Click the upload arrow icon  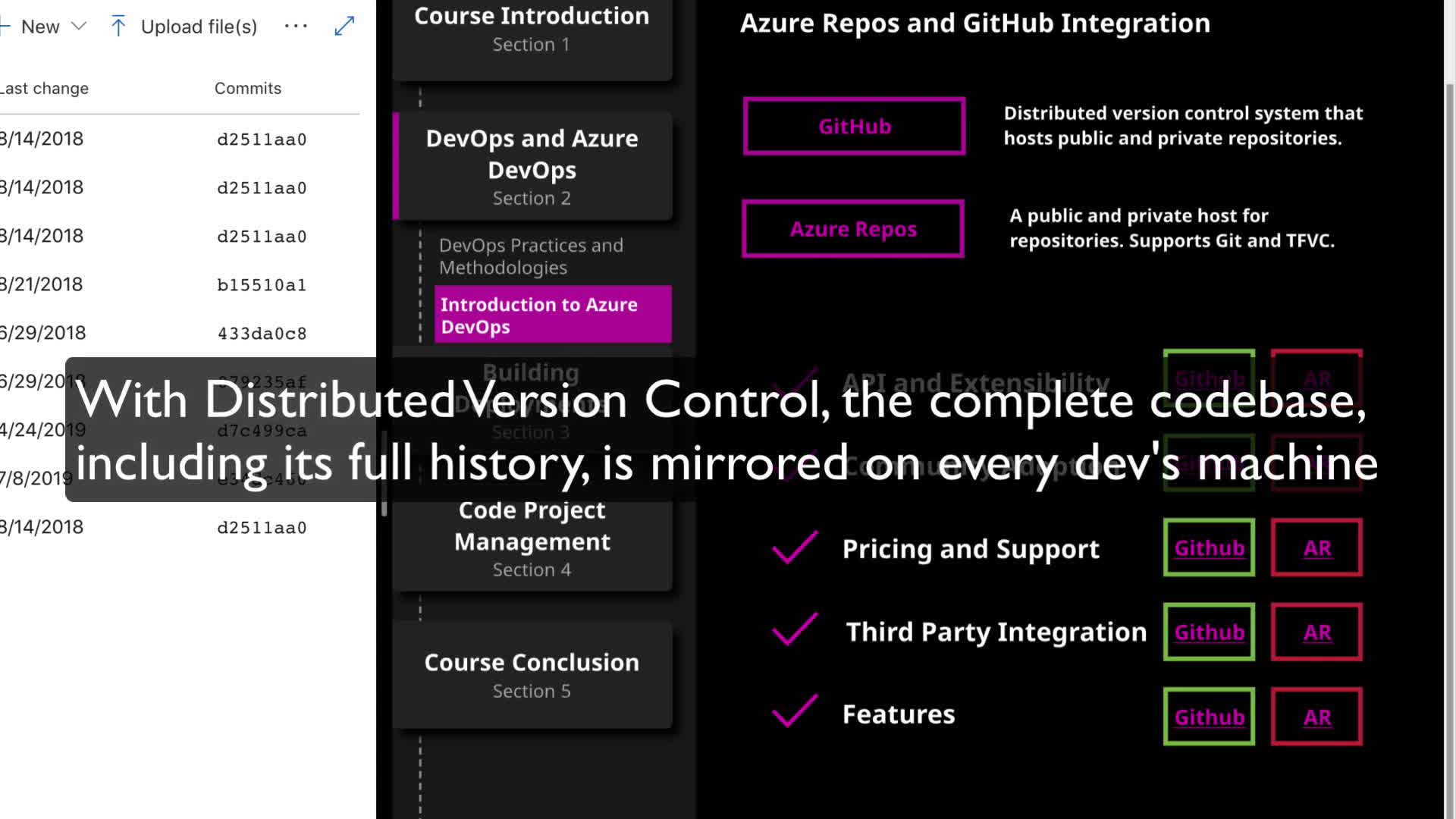coord(118,27)
